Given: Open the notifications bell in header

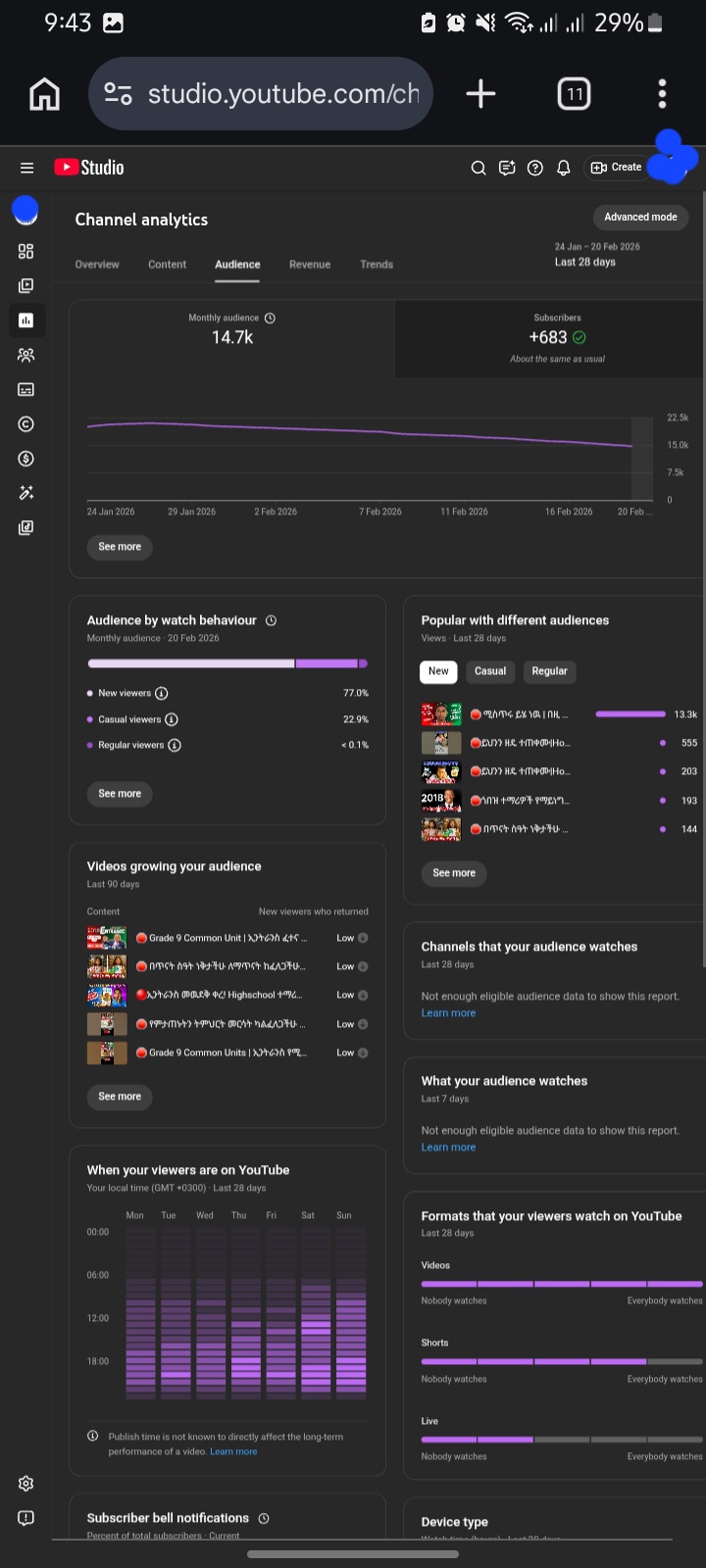Looking at the screenshot, I should coord(564,168).
